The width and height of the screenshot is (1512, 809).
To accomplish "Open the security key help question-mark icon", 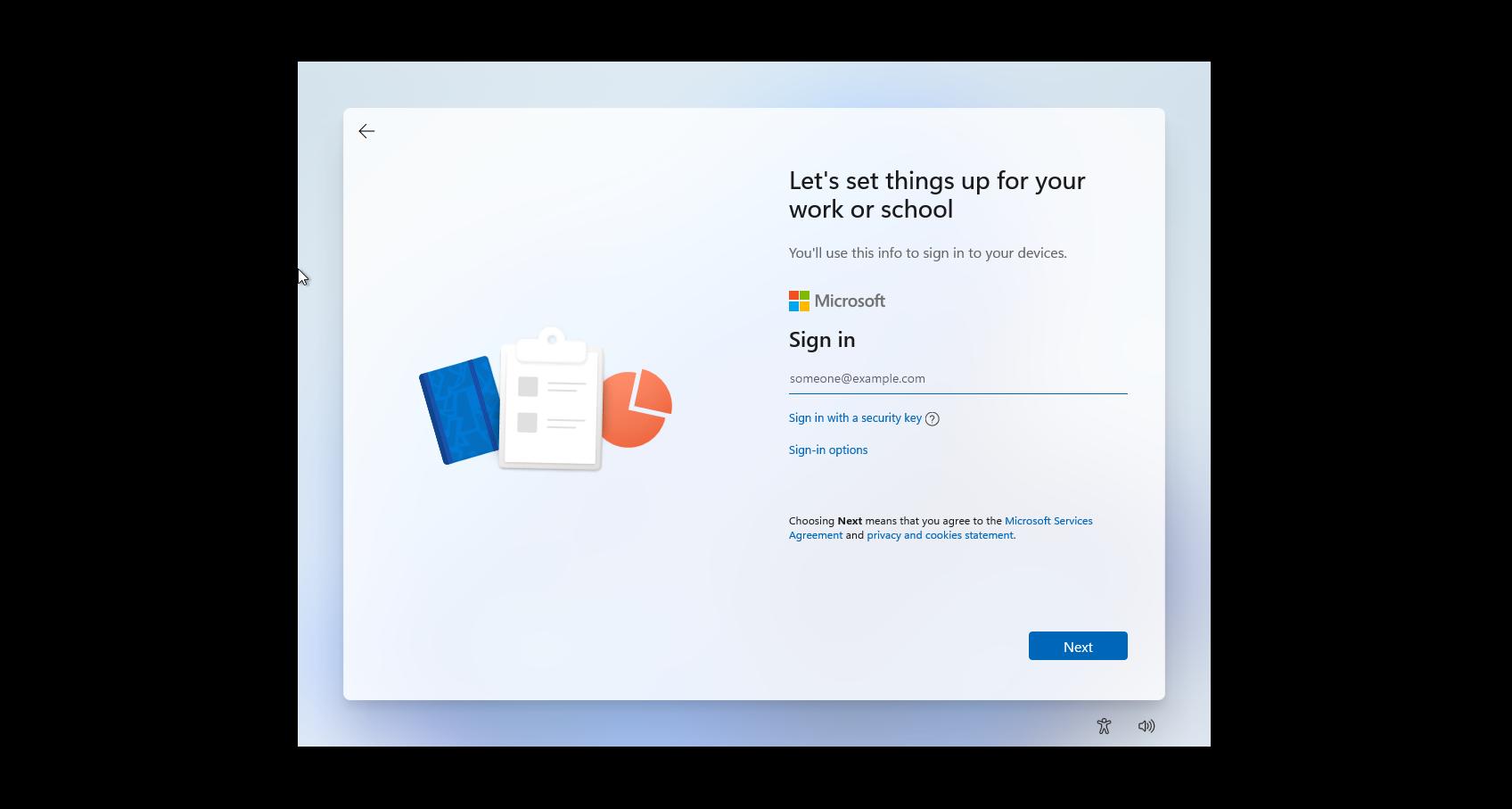I will pos(932,418).
